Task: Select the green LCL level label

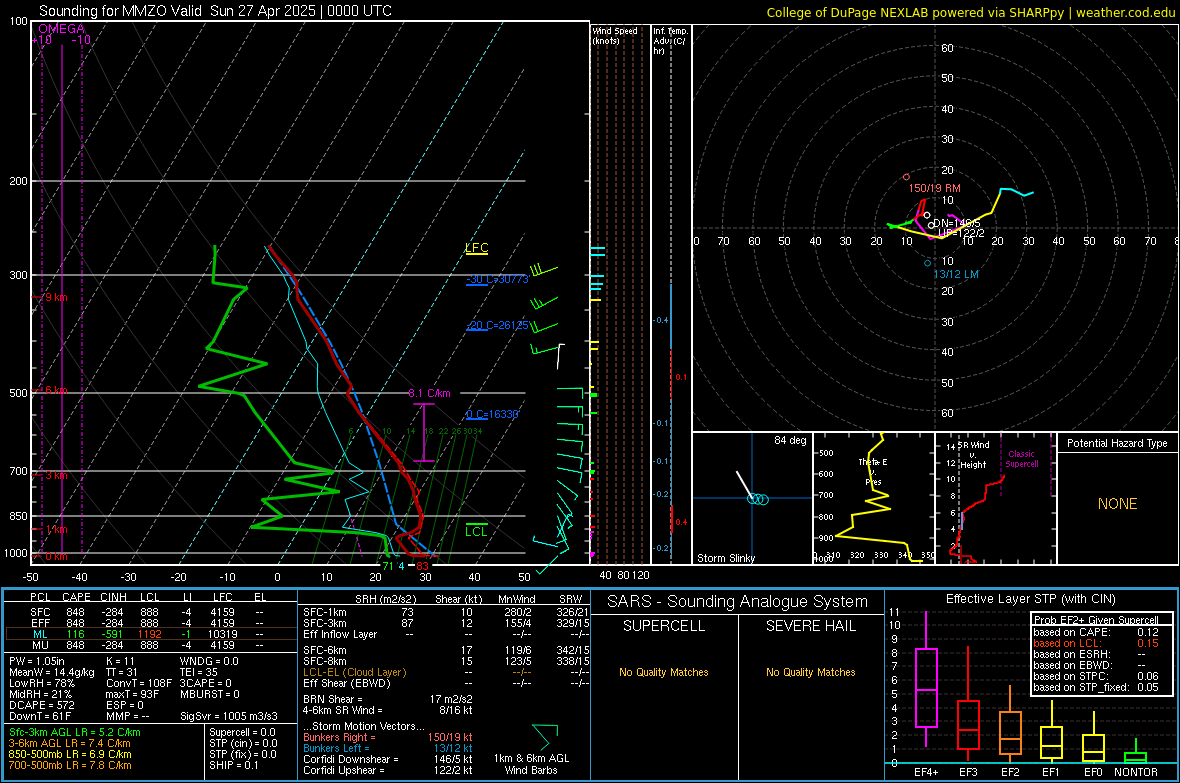Action: [476, 532]
